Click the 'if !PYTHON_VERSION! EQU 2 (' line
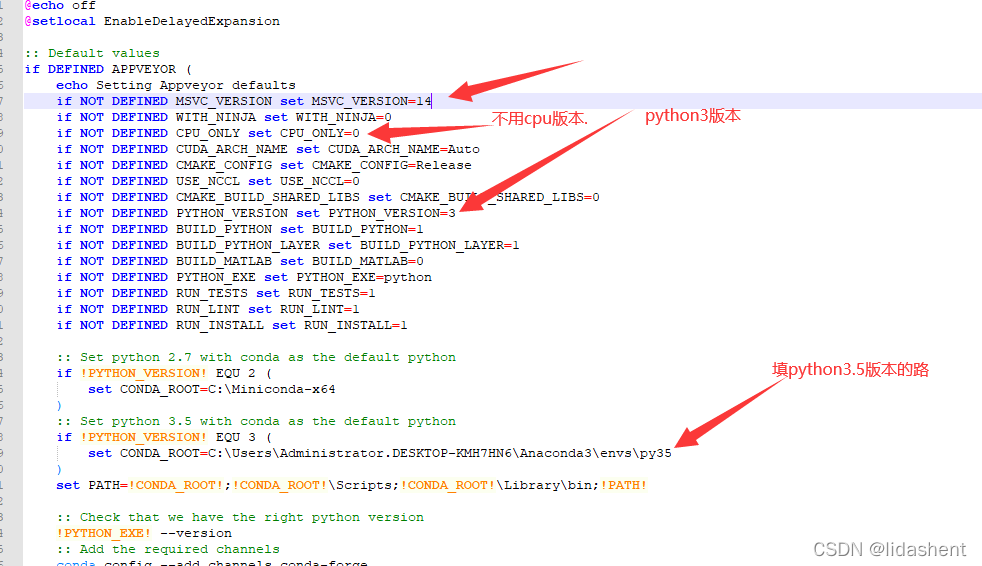982x566 pixels. point(164,373)
